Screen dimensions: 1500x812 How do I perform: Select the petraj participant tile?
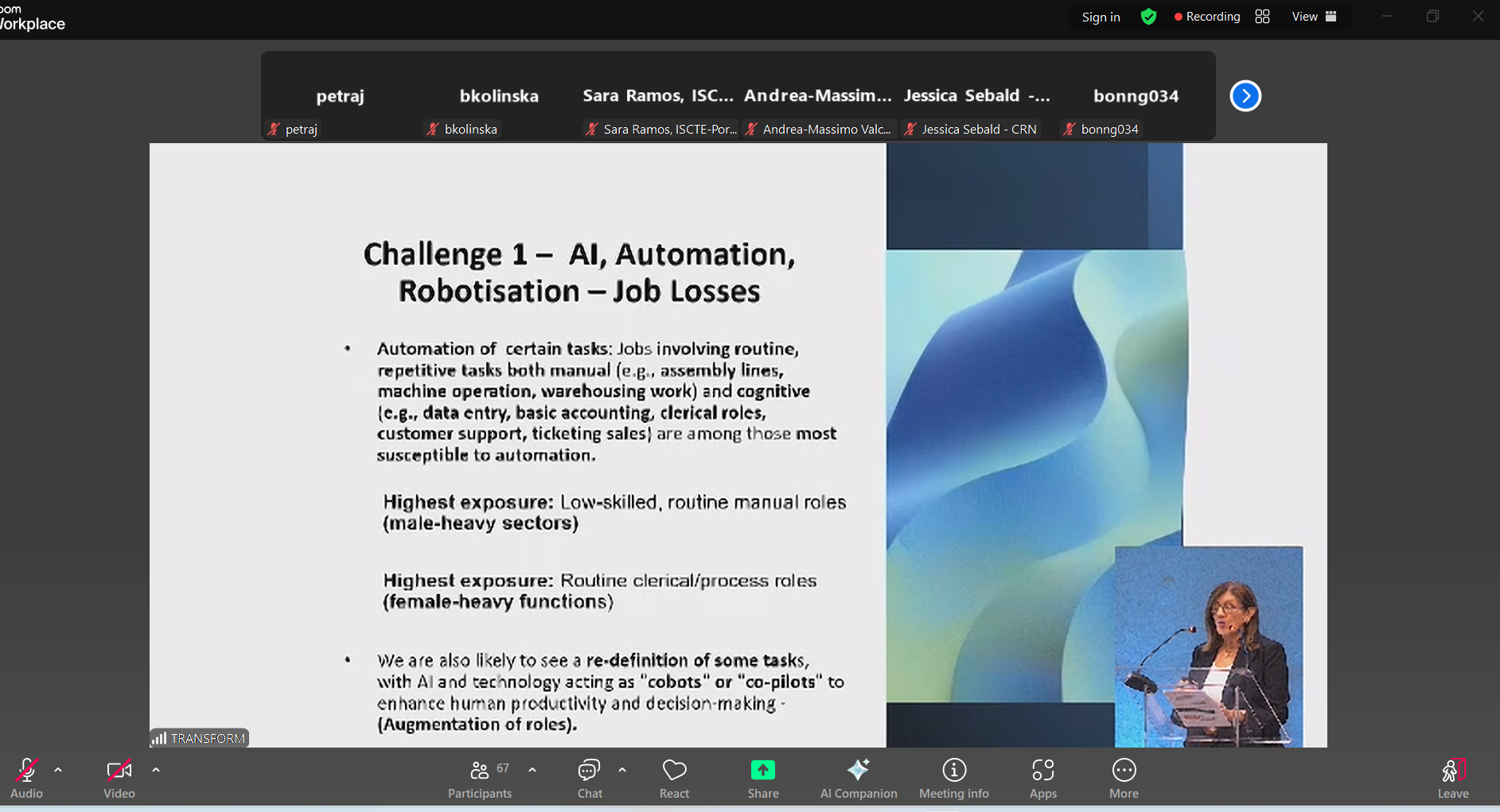point(341,97)
